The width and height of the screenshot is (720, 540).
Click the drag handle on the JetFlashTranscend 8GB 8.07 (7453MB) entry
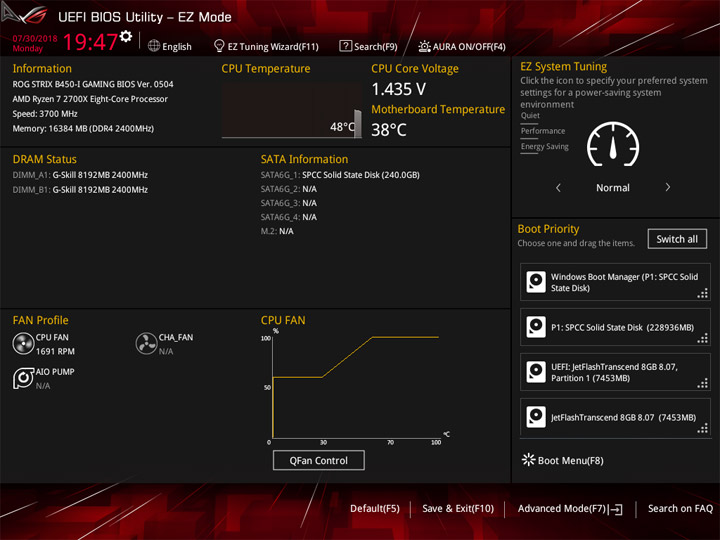[x=703, y=429]
